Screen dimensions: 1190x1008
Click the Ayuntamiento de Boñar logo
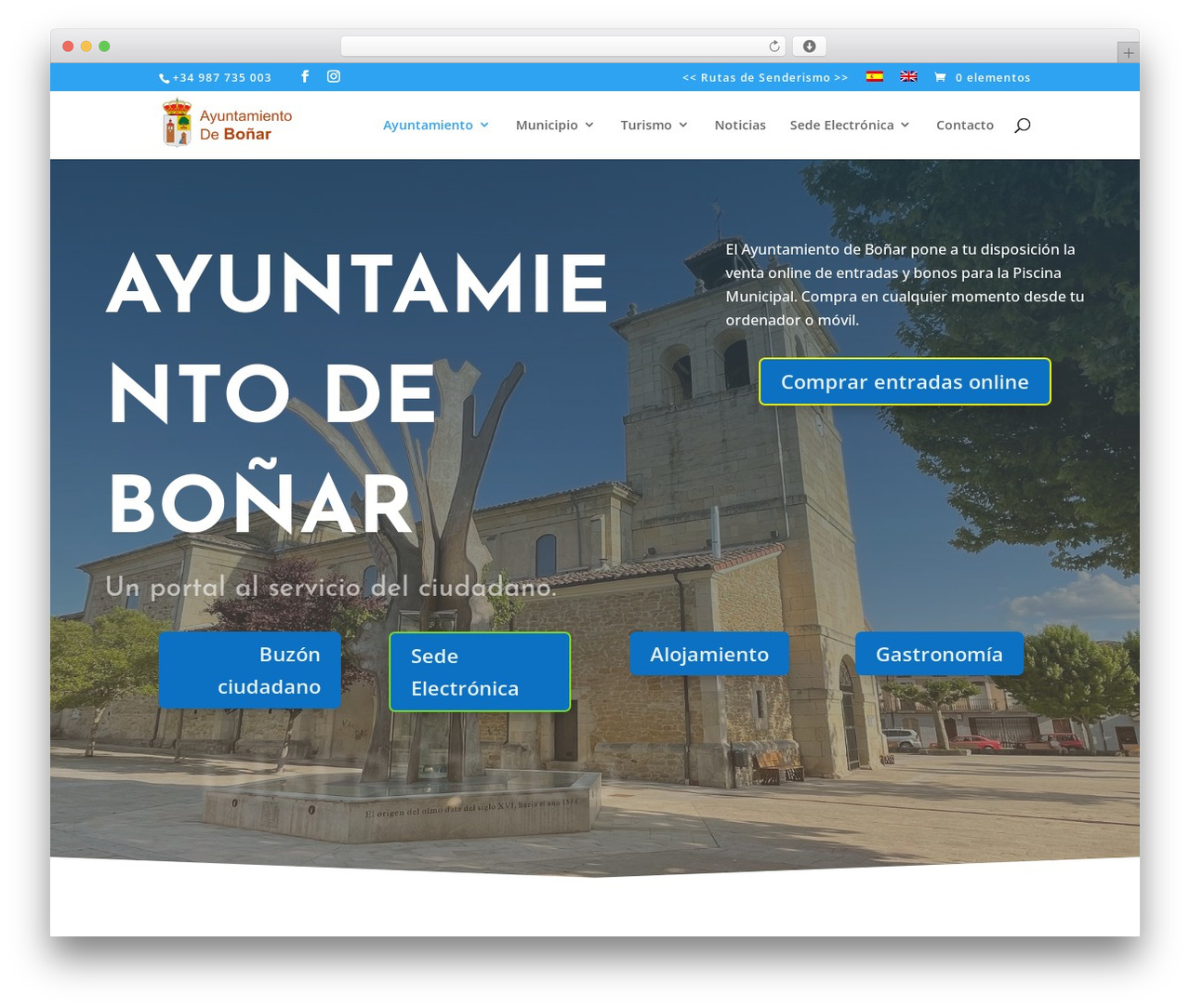pyautogui.click(x=228, y=124)
